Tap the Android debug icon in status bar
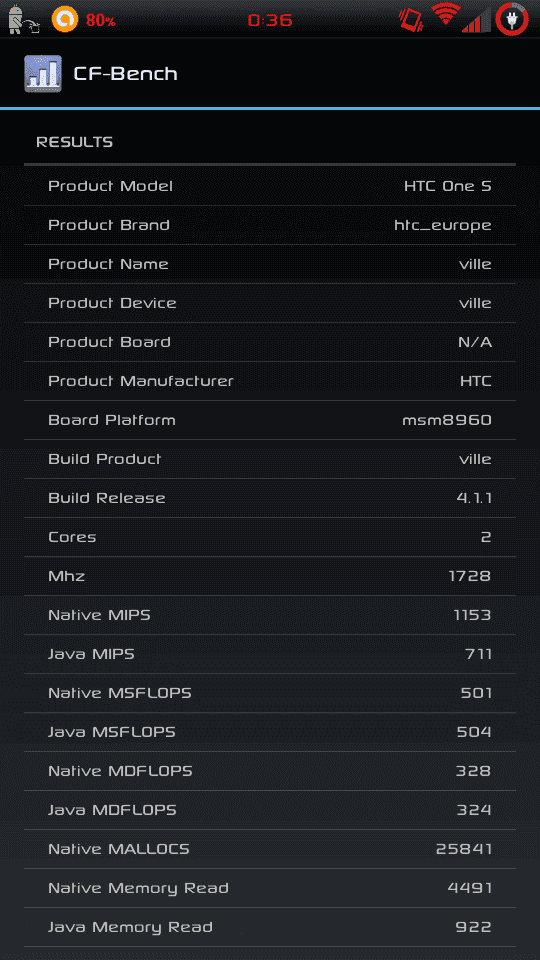Screen dimensions: 540x960 click(x=24, y=19)
